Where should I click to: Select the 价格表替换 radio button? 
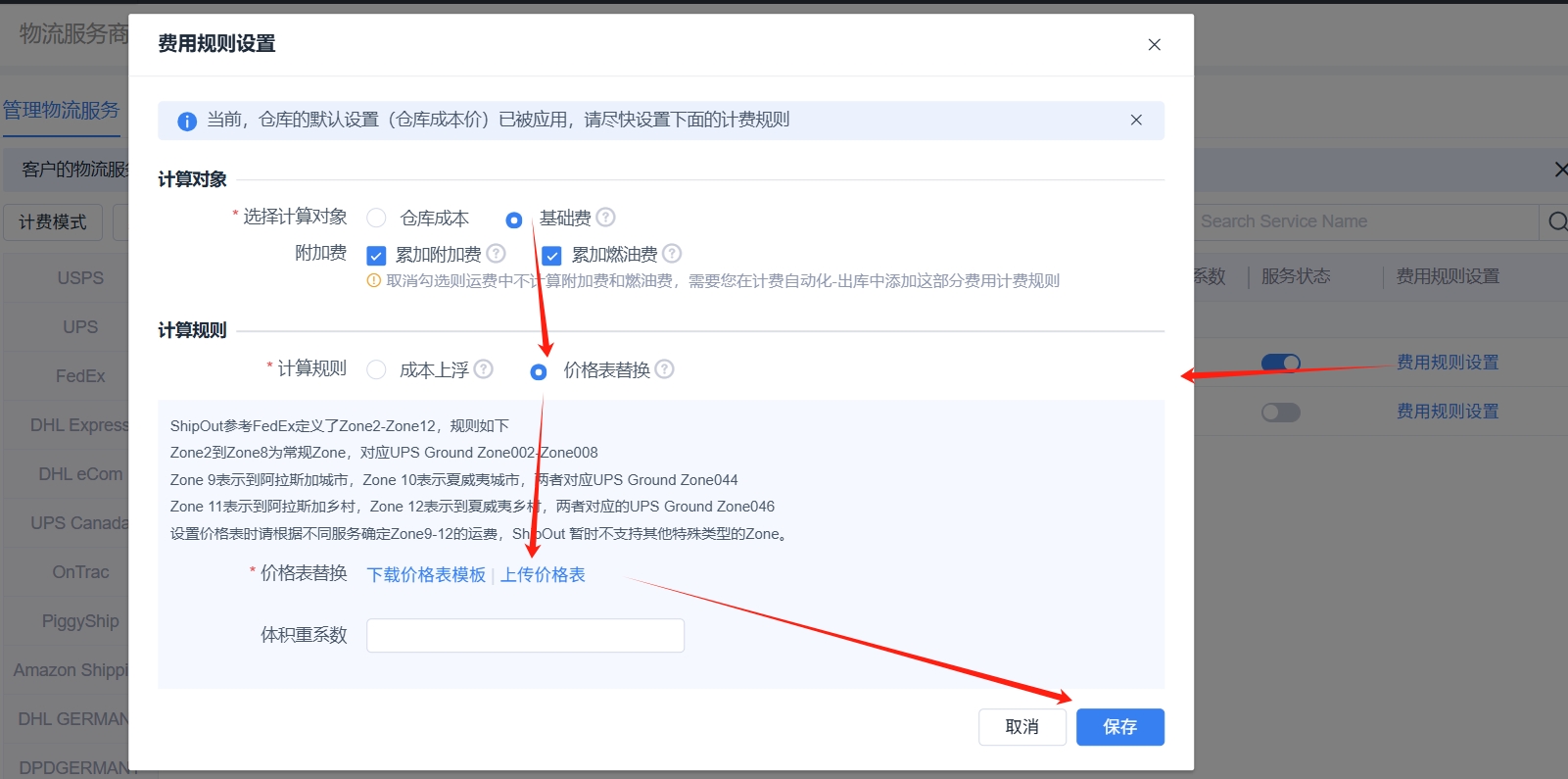point(539,372)
